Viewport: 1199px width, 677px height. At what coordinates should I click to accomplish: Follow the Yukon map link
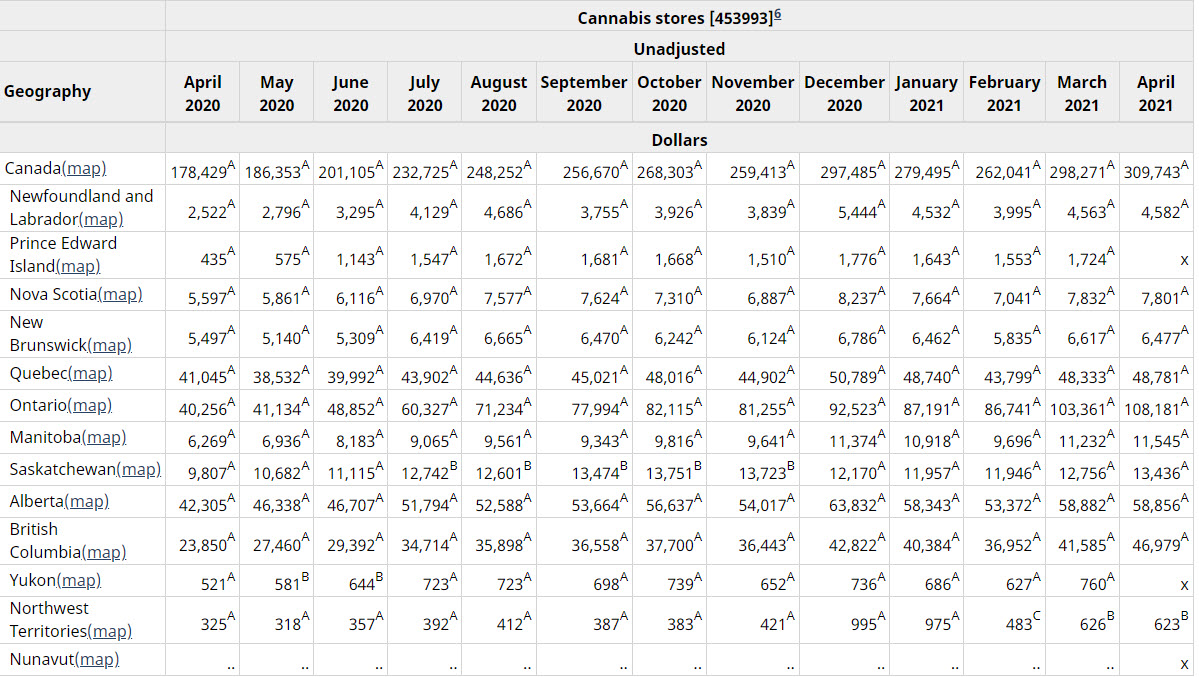coord(79,580)
